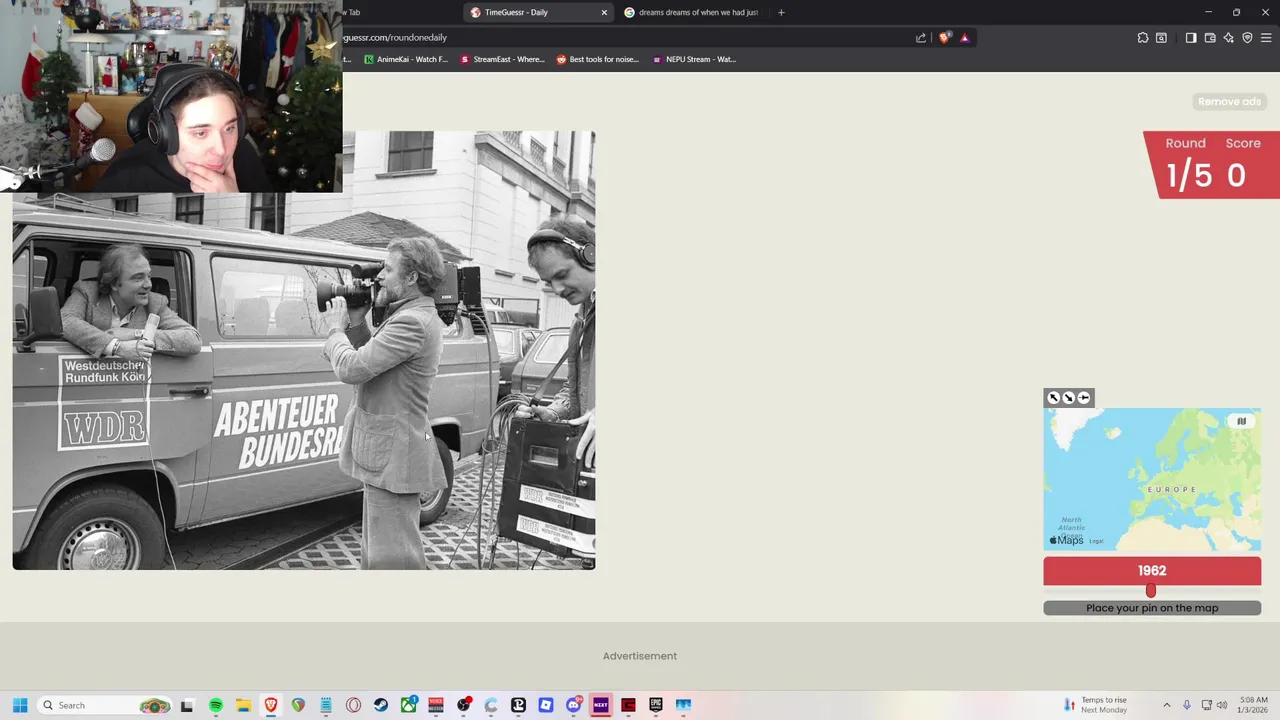The width and height of the screenshot is (1280, 720).
Task: Open a new browser tab
Action: click(x=781, y=12)
